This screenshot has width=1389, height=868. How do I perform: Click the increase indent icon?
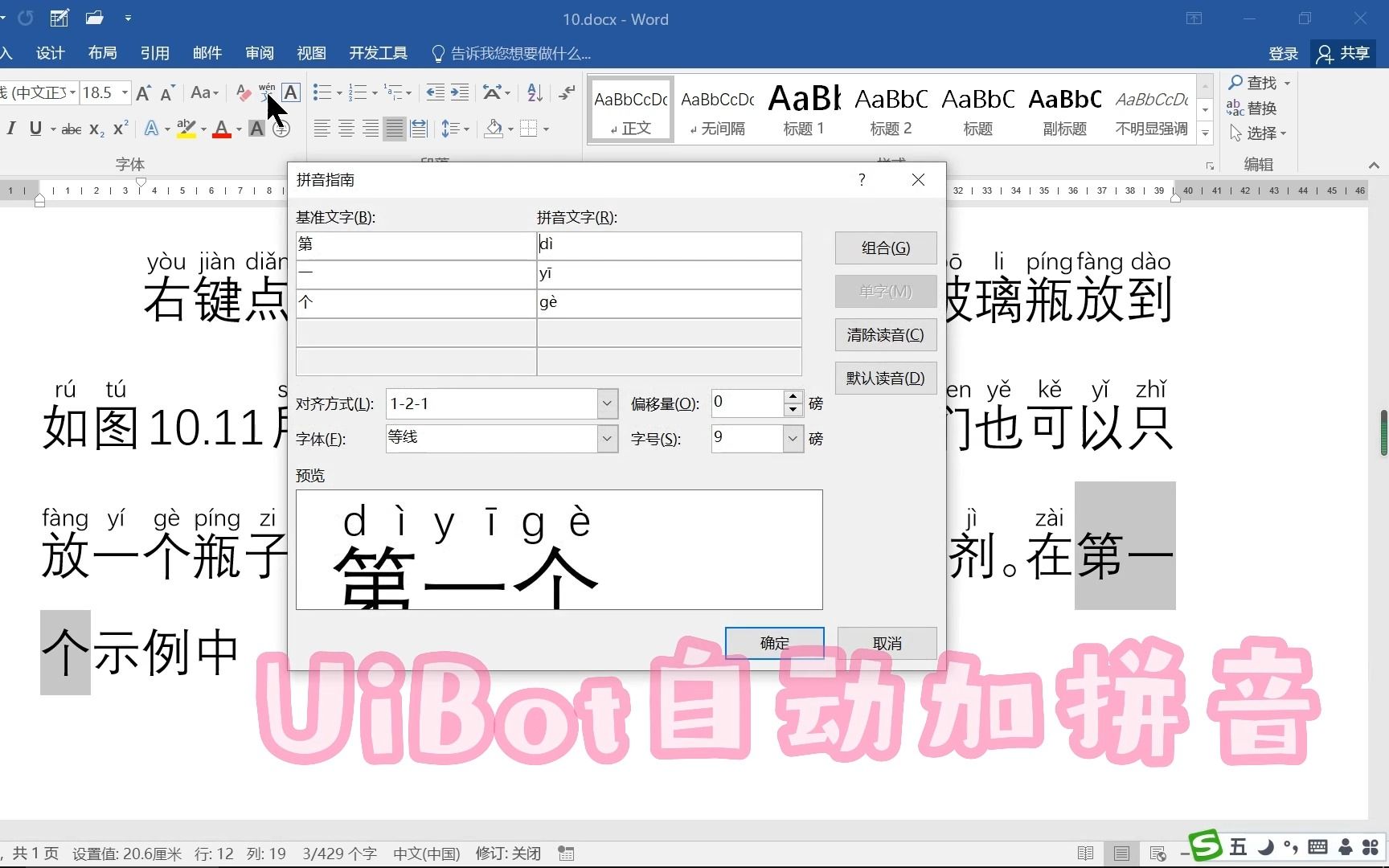(460, 92)
